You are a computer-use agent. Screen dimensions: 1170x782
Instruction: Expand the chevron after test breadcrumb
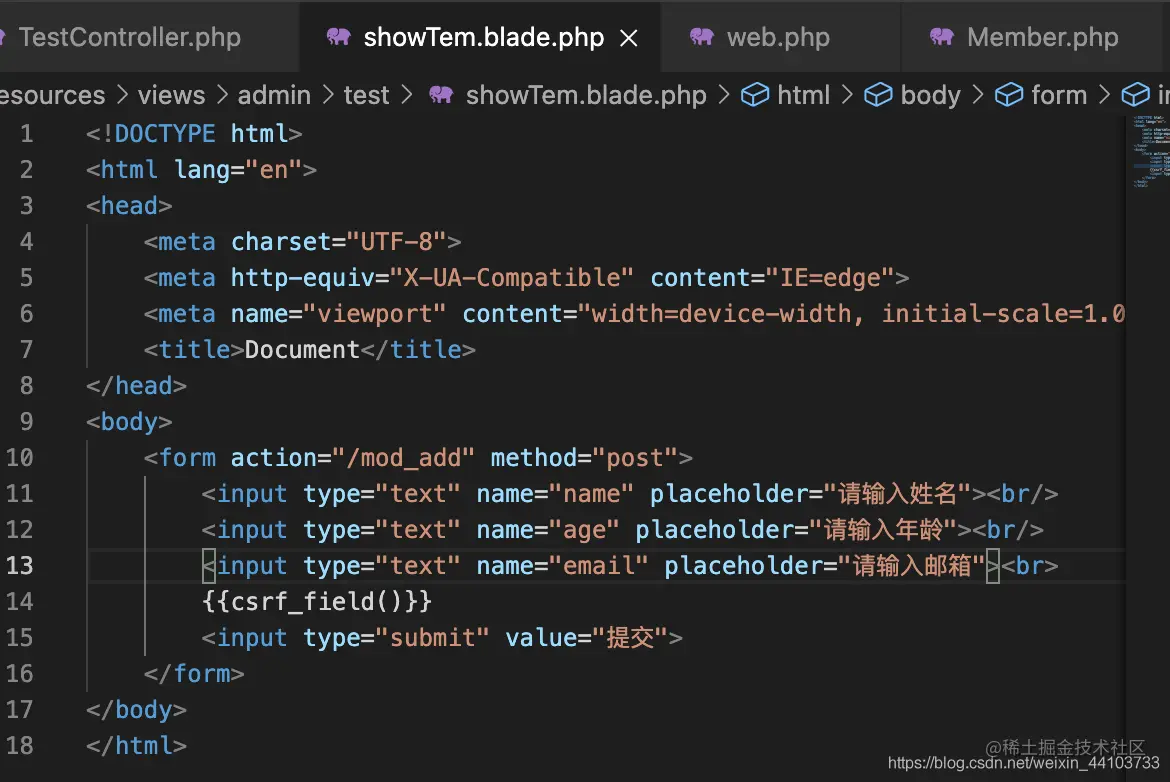[x=407, y=95]
